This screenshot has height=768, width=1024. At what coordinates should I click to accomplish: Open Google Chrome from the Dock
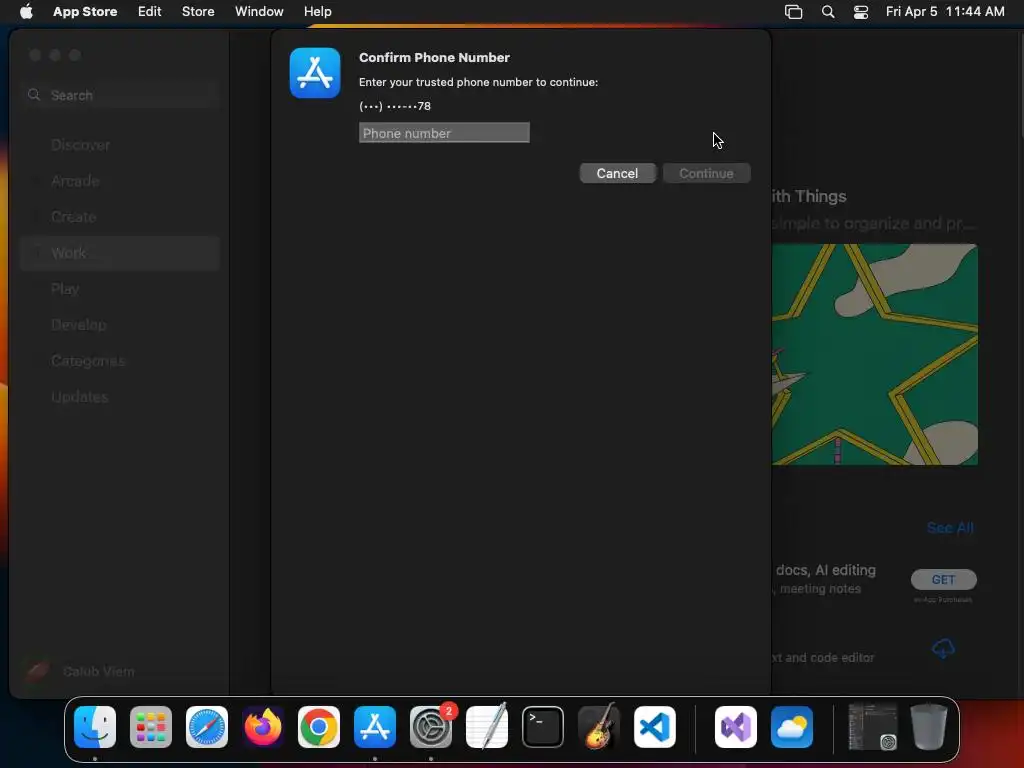319,727
